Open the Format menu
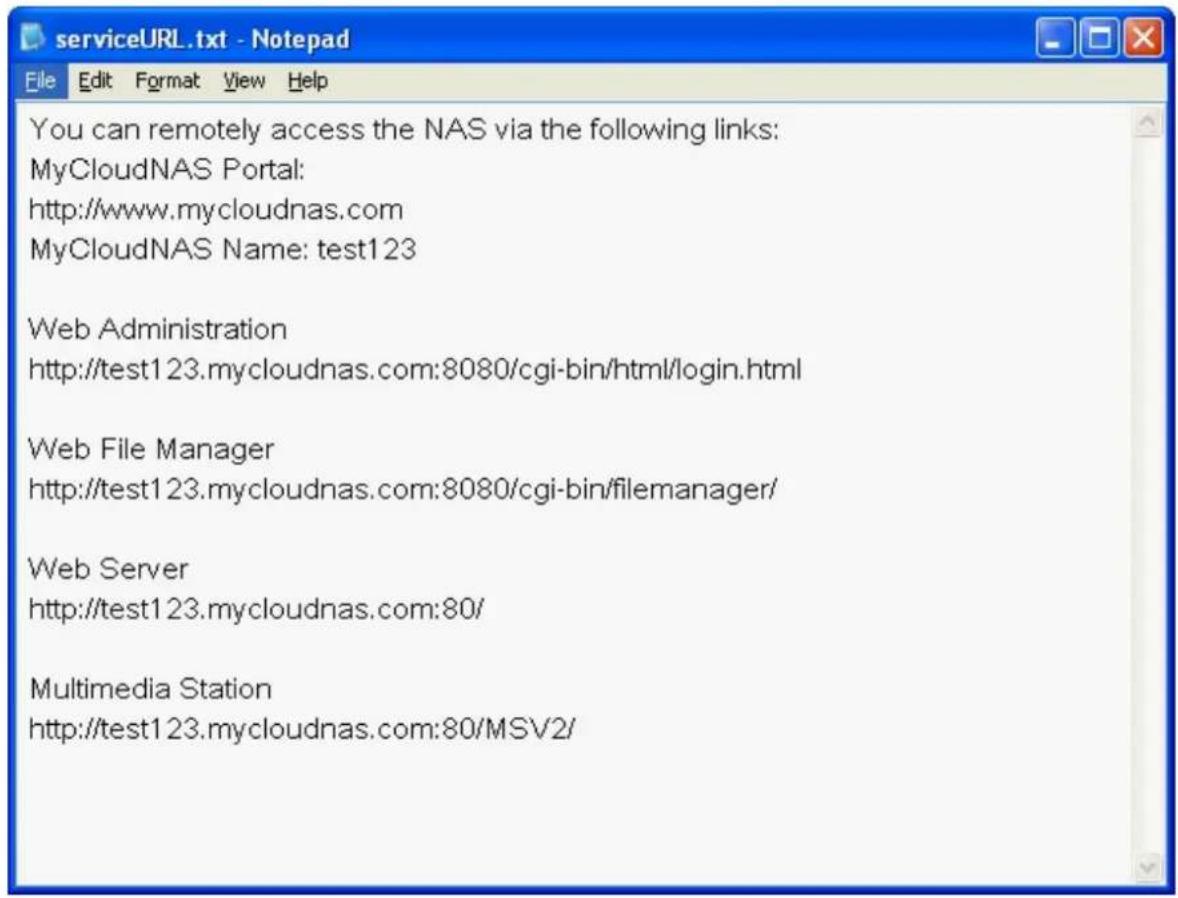 [168, 80]
